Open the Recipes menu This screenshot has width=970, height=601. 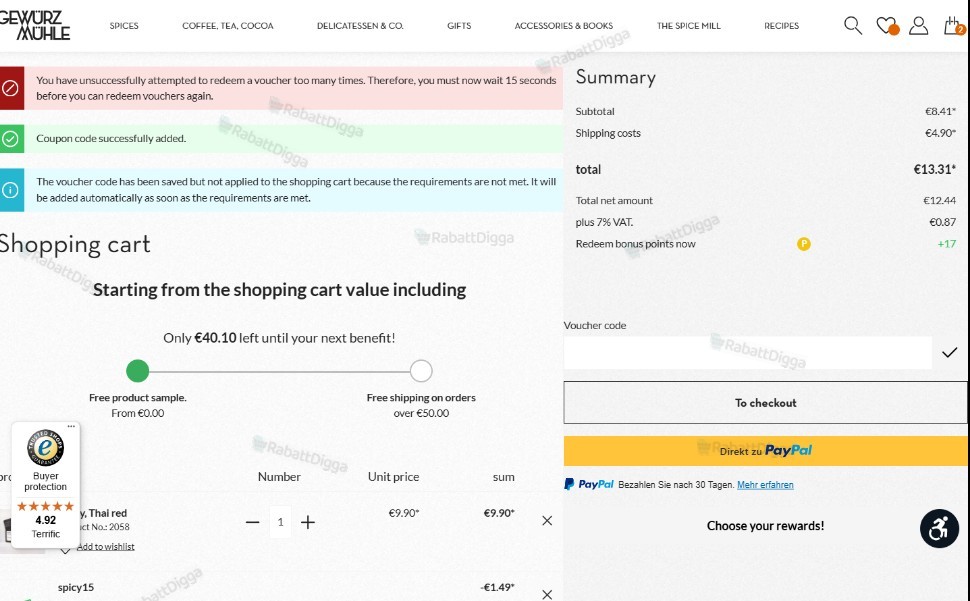coord(781,25)
